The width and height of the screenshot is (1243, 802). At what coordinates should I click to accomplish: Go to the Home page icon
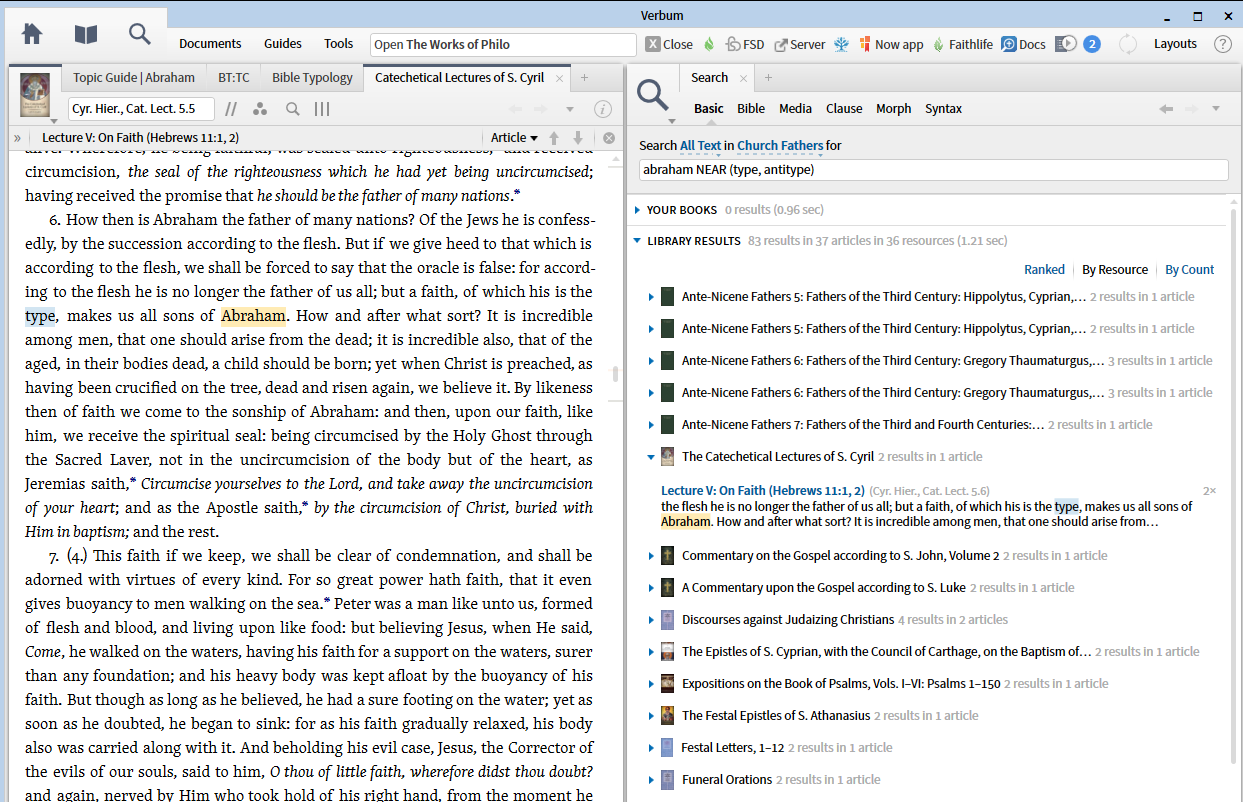pos(32,33)
